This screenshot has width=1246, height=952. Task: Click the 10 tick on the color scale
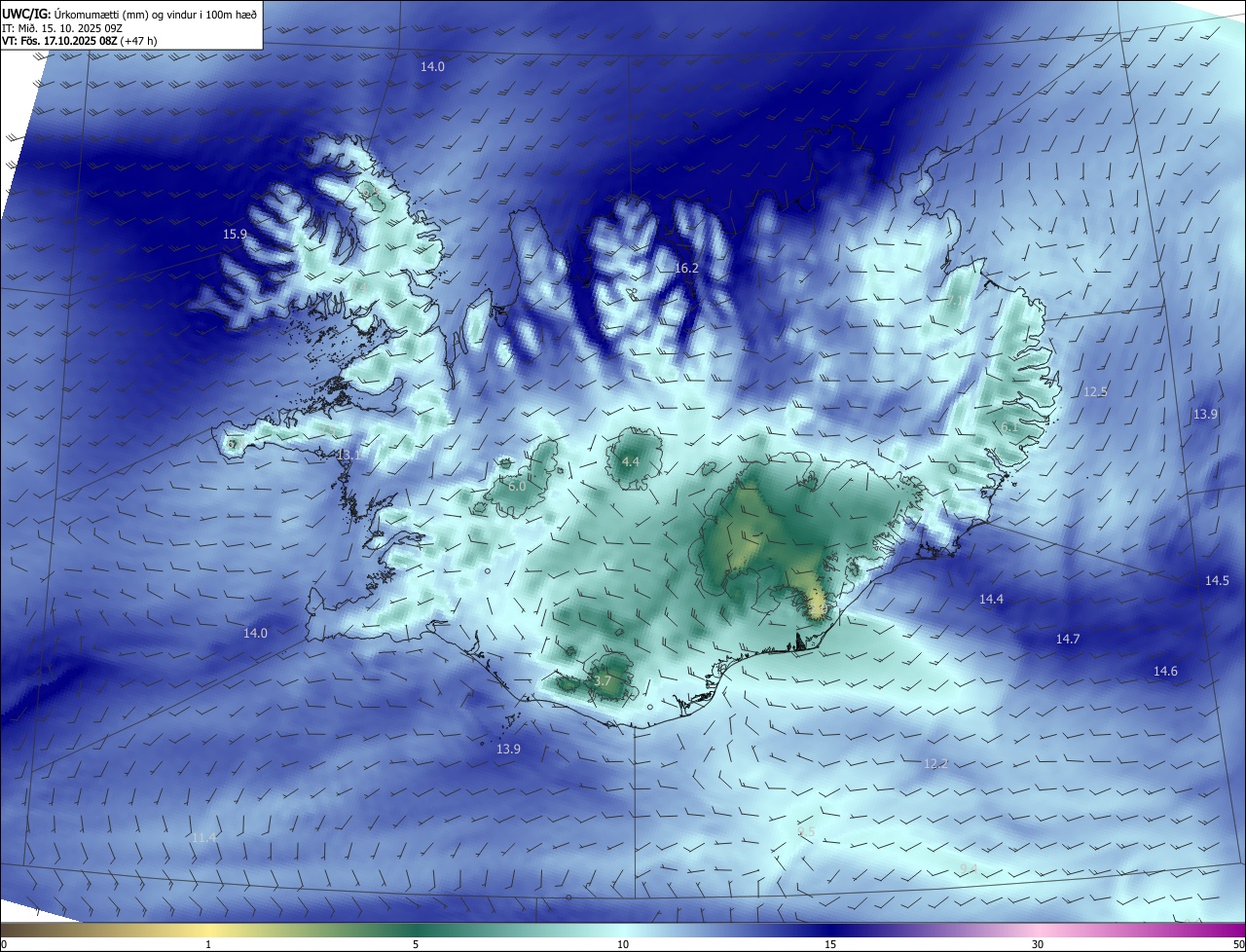click(x=623, y=944)
